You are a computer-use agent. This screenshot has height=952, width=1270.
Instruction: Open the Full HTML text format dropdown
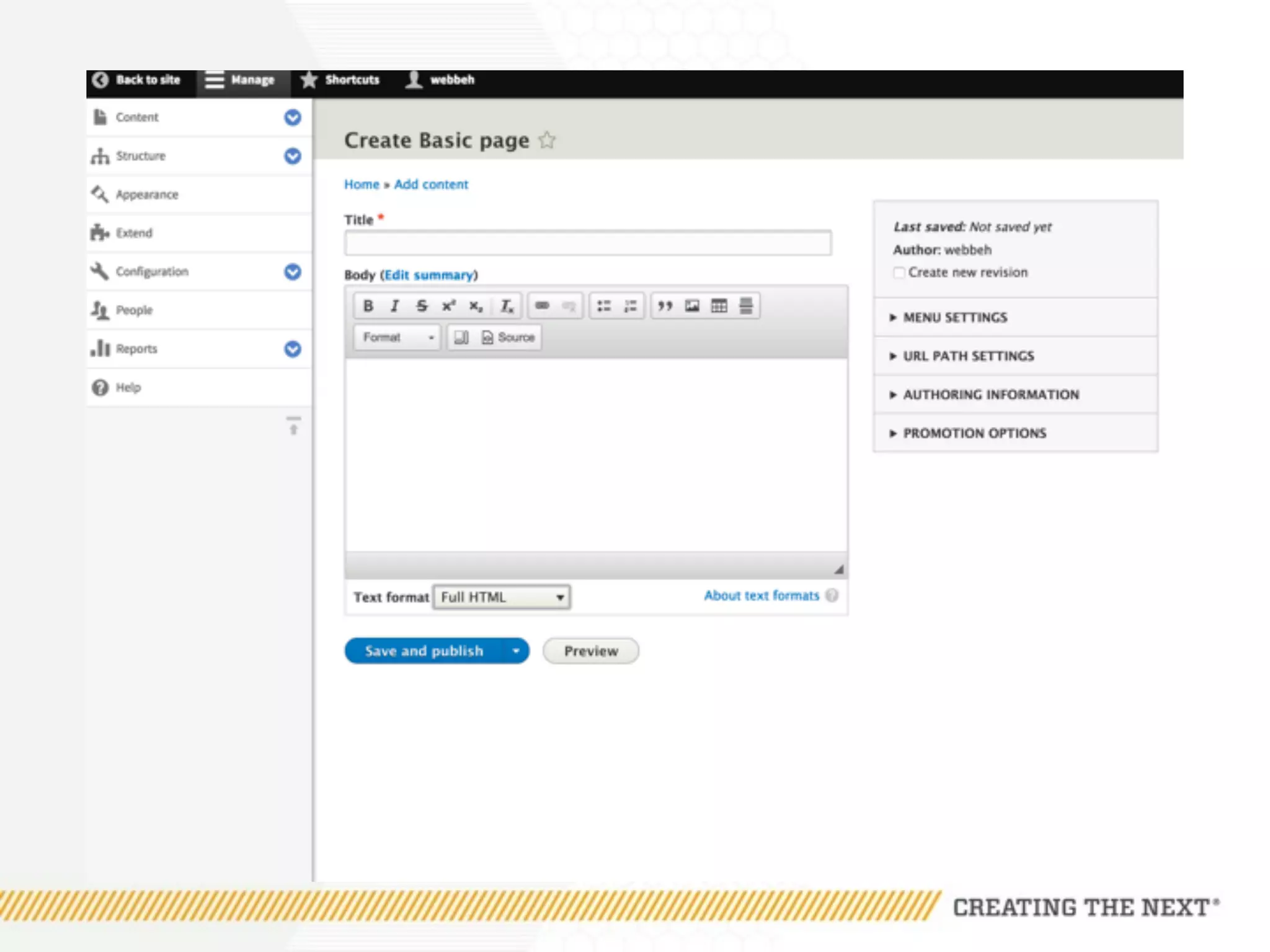pos(502,597)
